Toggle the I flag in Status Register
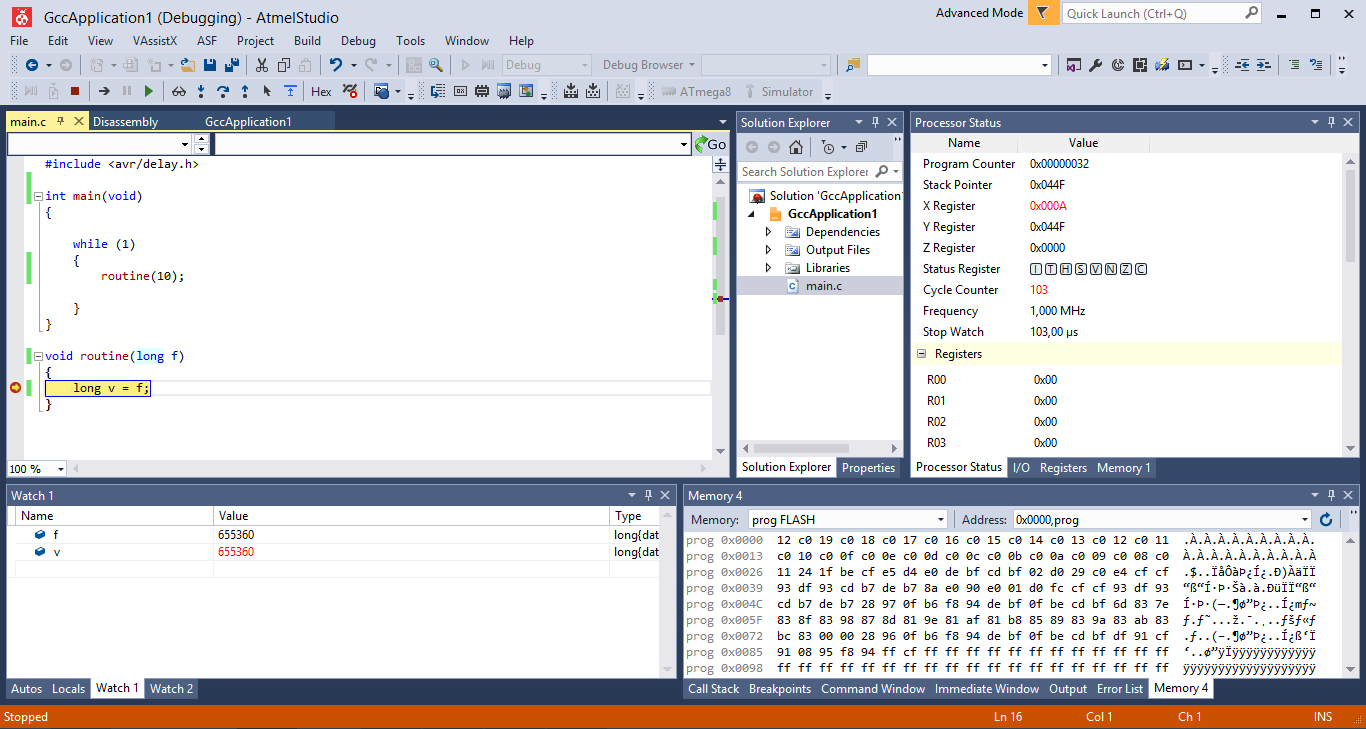The width and height of the screenshot is (1366, 729). [1036, 269]
